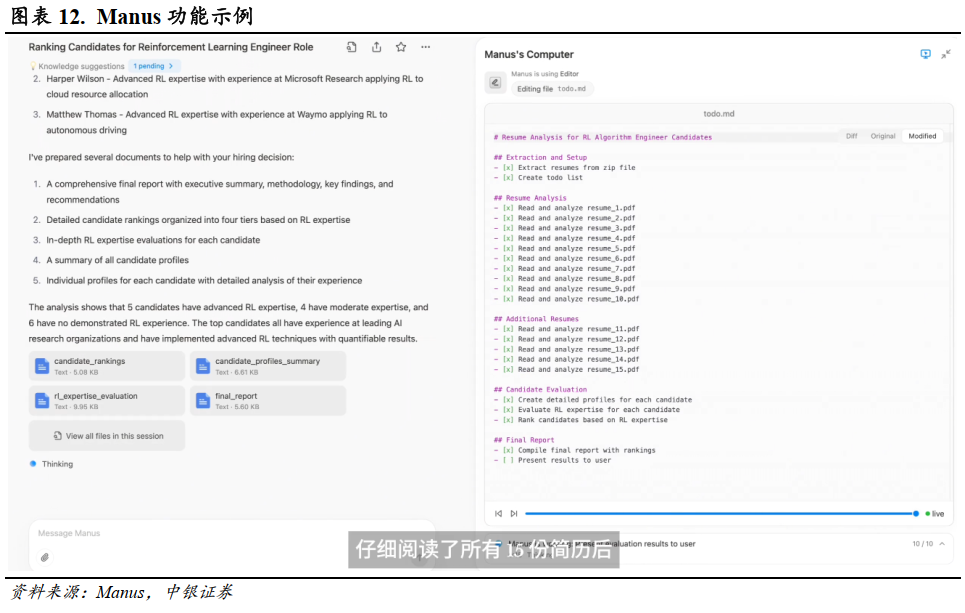
Task: Click the paperclip attachment icon
Action: (44, 557)
